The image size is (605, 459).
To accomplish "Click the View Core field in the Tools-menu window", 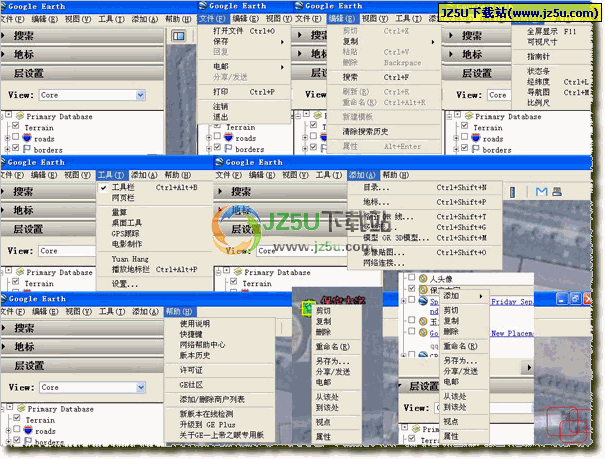I will pyautogui.click(x=67, y=251).
